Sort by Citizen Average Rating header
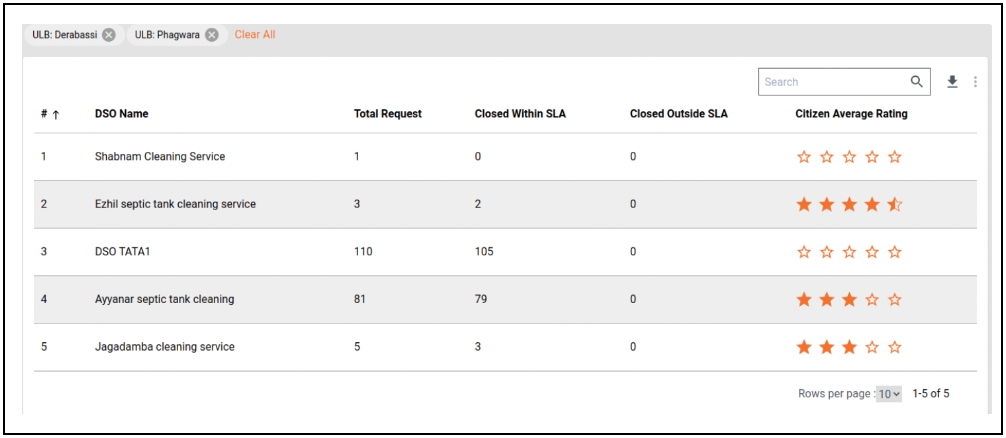Screen dimensions: 1006x438 pyautogui.click(x=851, y=114)
